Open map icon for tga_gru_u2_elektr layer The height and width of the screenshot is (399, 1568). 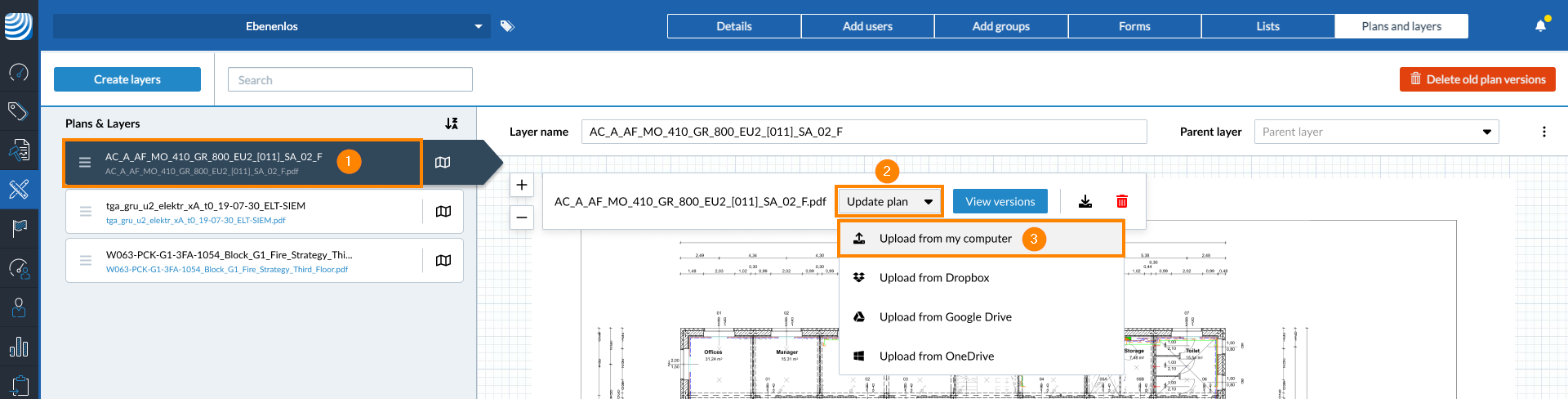(443, 212)
